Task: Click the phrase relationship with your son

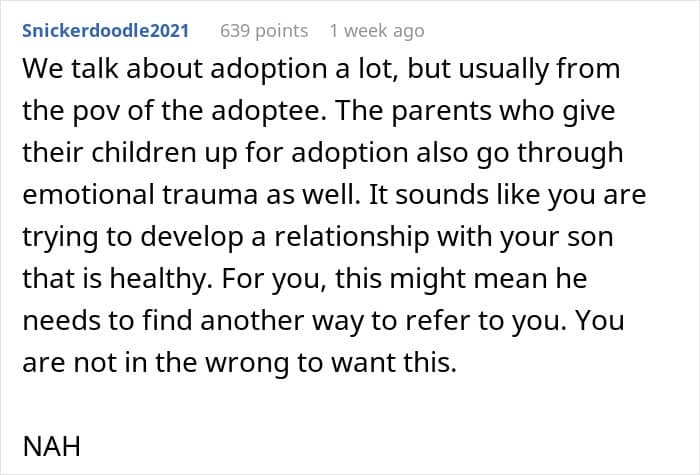Action: pyautogui.click(x=443, y=237)
